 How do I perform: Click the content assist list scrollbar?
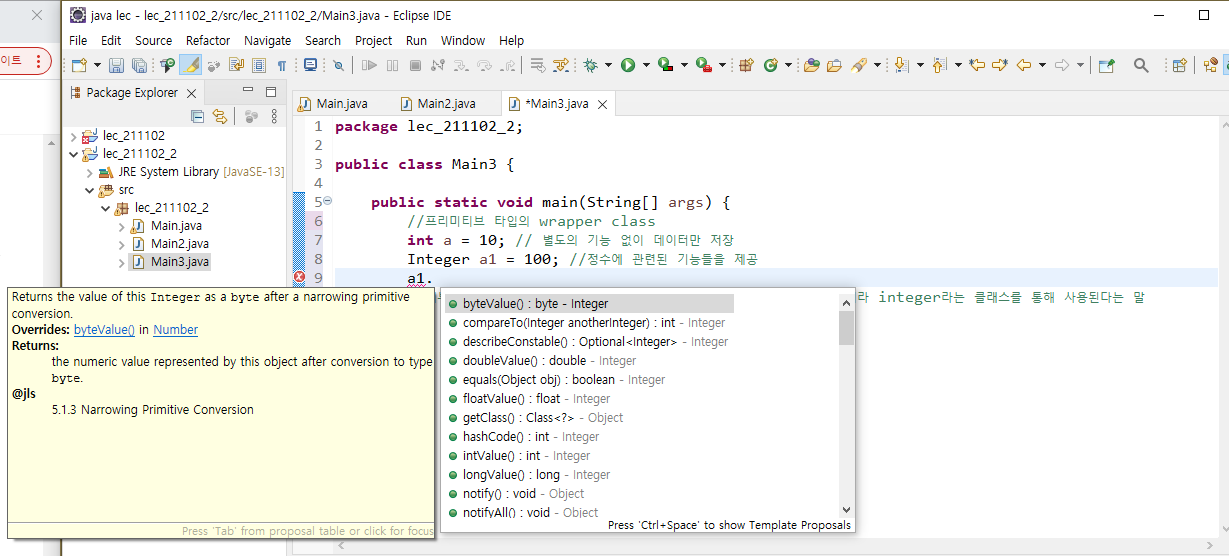pos(846,407)
